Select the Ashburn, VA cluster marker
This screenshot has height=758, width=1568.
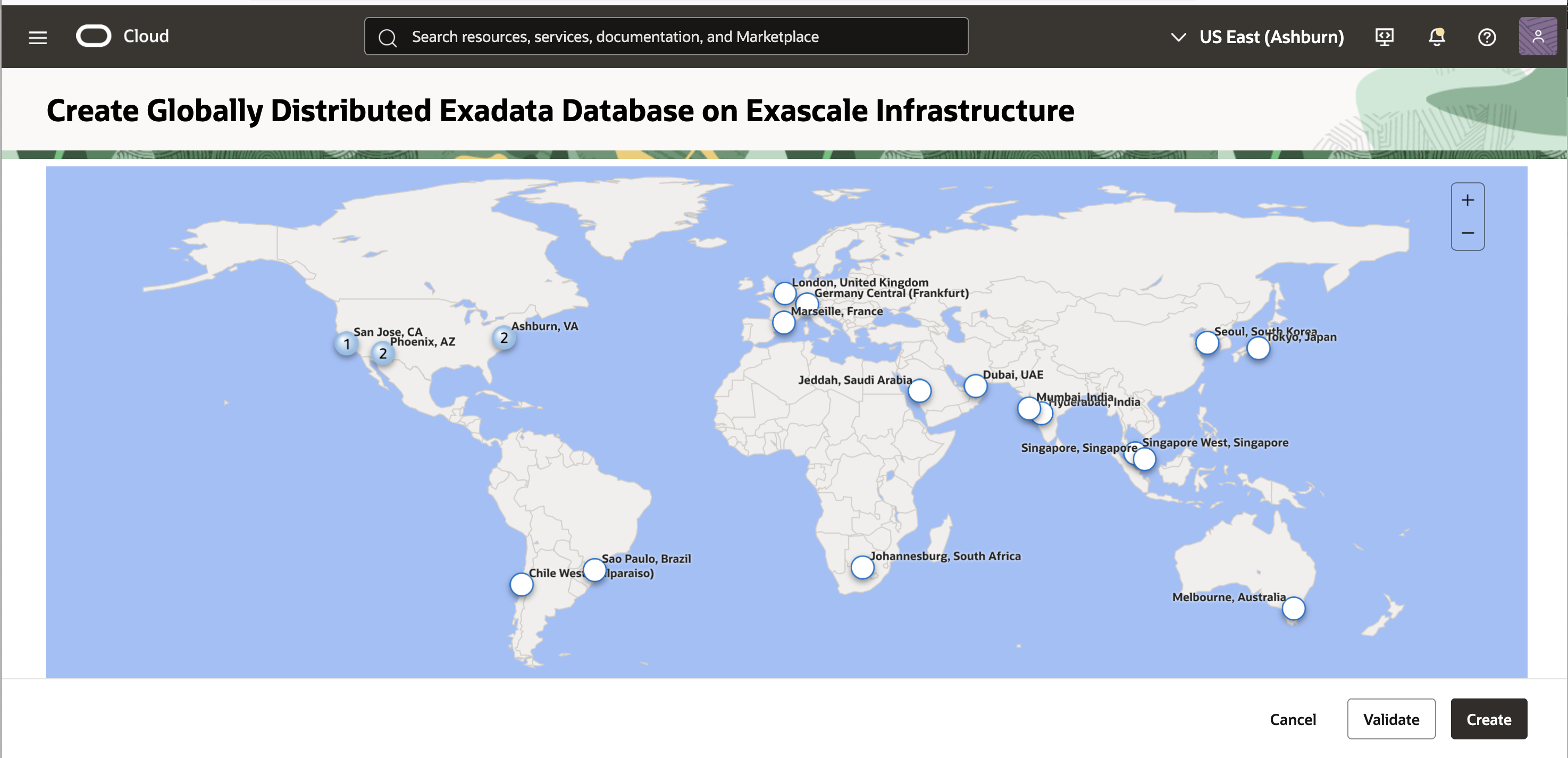click(504, 338)
